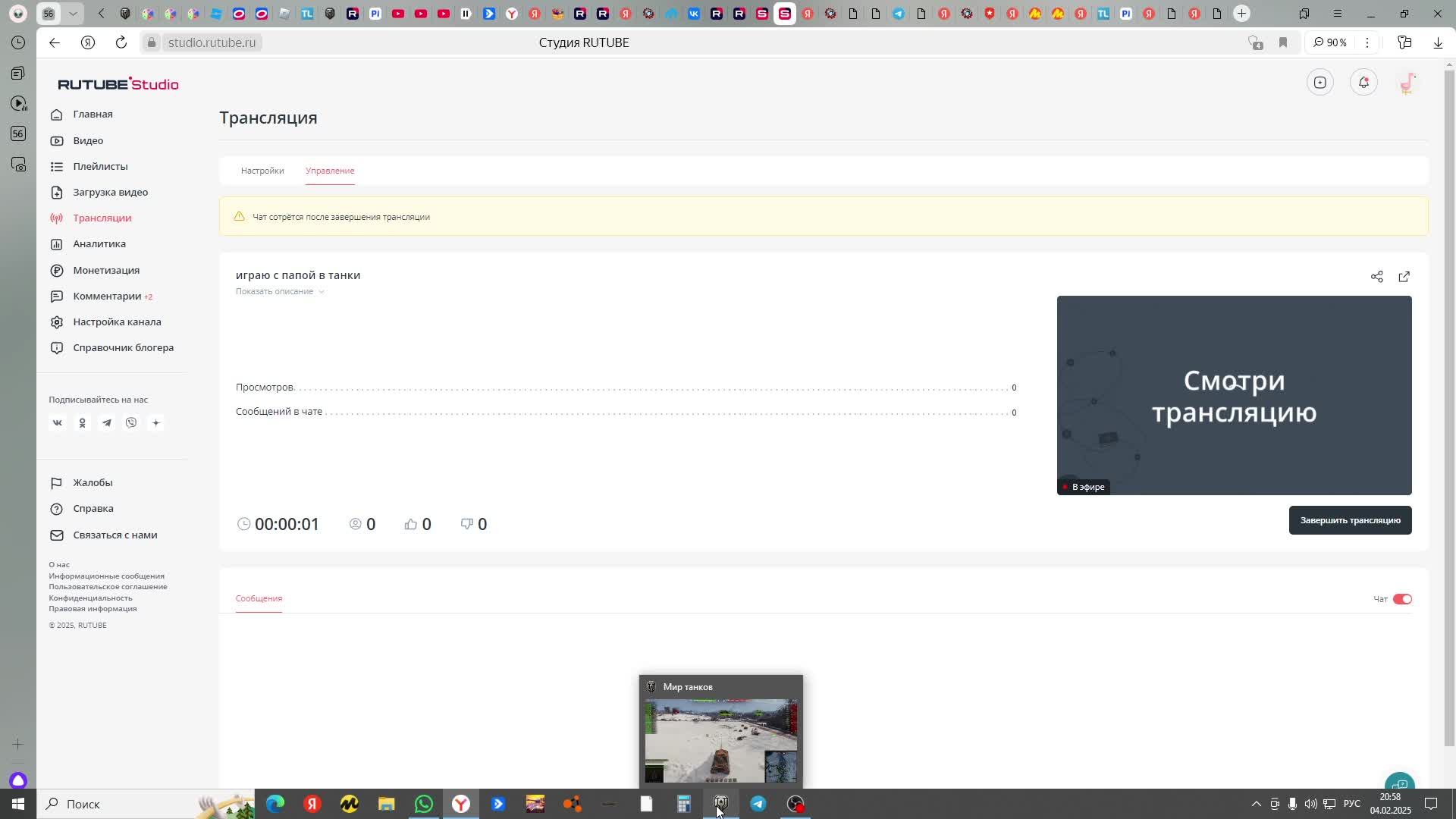Viewport: 1456px width, 819px height.
Task: Toggle the Чат switch off
Action: pyautogui.click(x=1402, y=599)
